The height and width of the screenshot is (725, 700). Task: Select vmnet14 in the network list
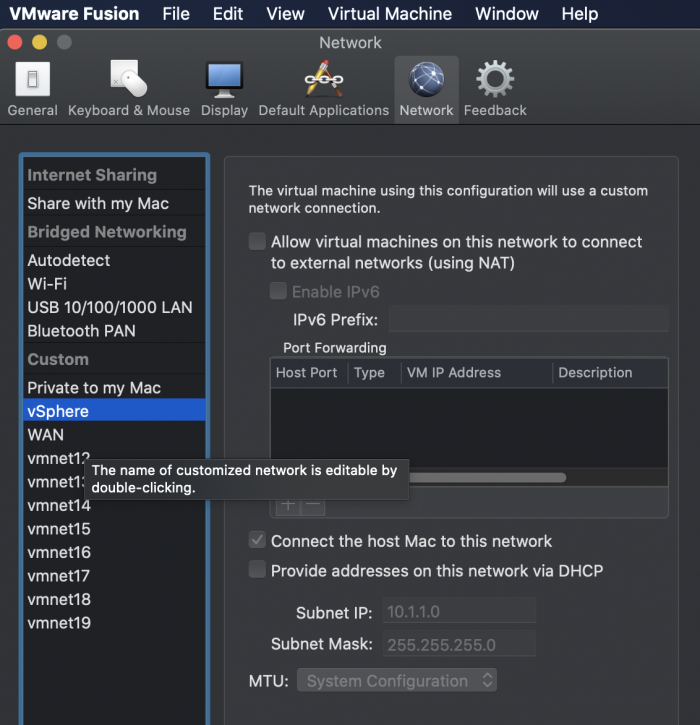pyautogui.click(x=114, y=505)
